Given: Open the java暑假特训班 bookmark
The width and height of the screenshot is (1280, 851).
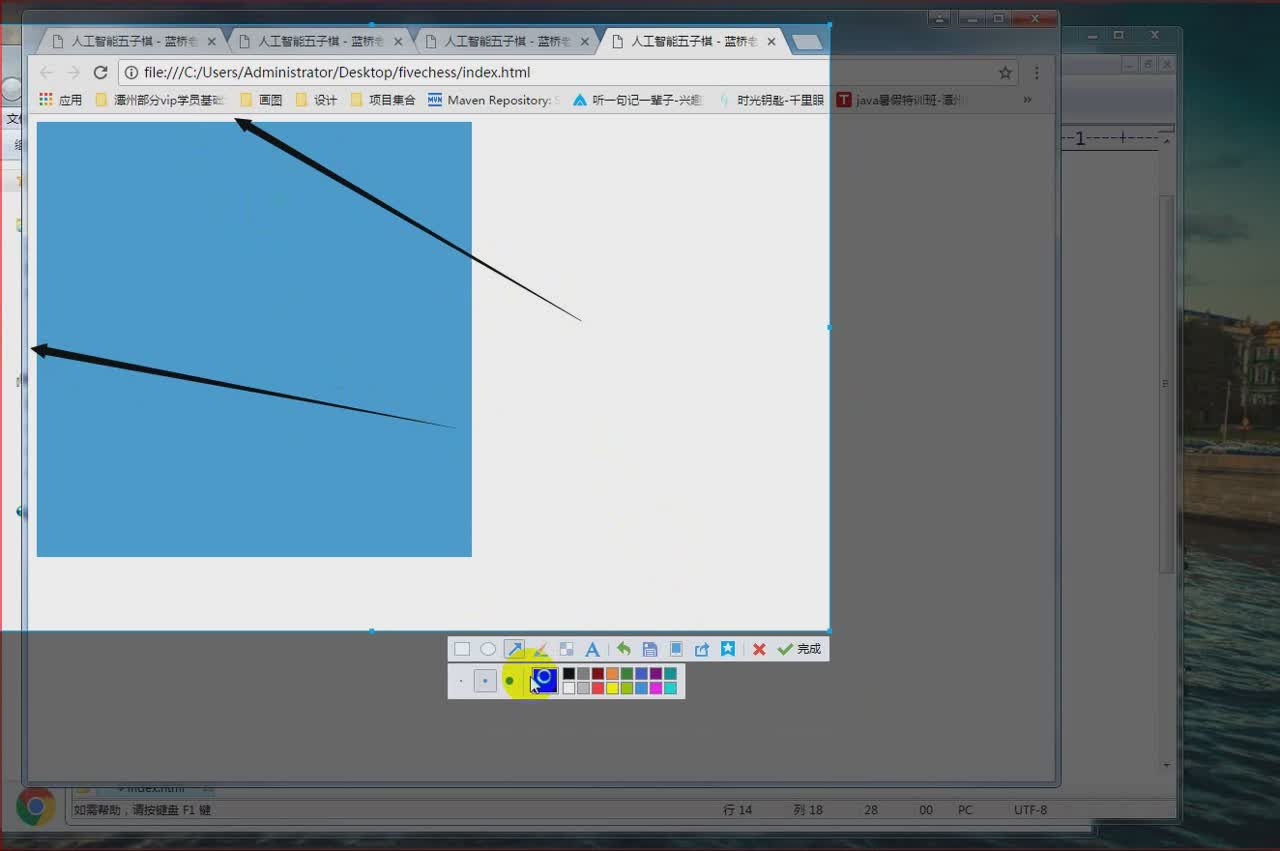Looking at the screenshot, I should pos(902,100).
